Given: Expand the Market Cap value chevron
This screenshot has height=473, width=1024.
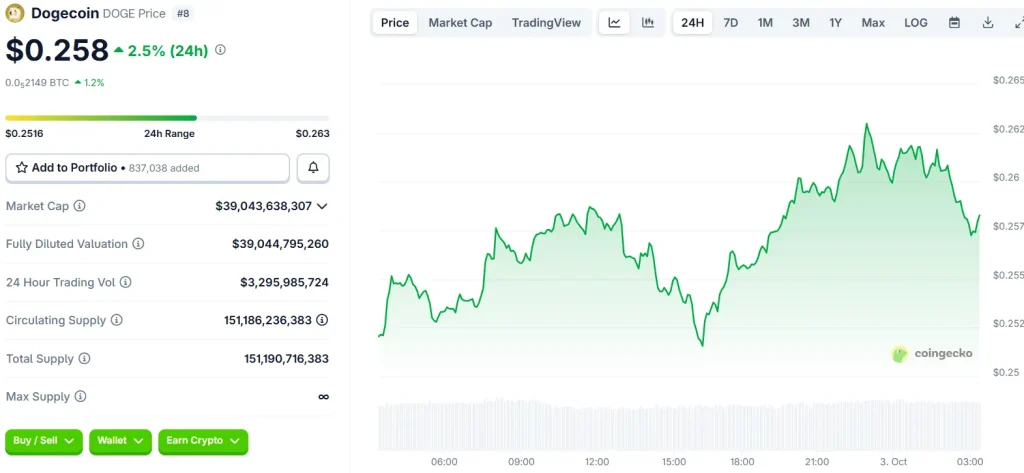Looking at the screenshot, I should 322,206.
